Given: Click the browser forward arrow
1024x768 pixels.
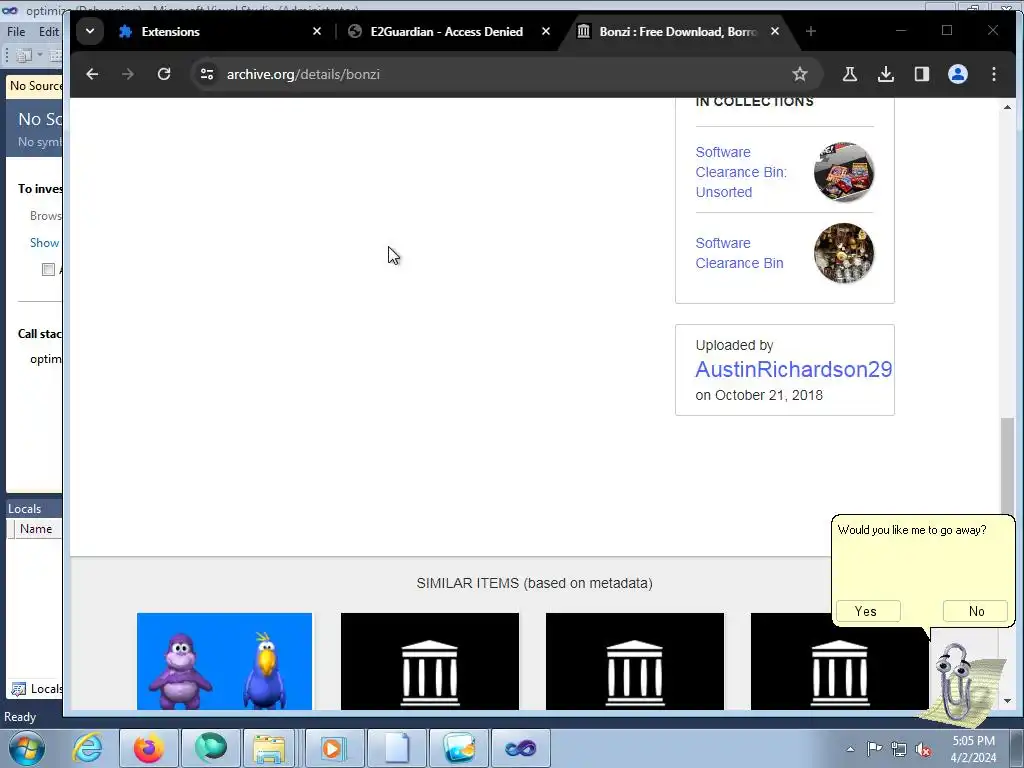Looking at the screenshot, I should coord(128,74).
